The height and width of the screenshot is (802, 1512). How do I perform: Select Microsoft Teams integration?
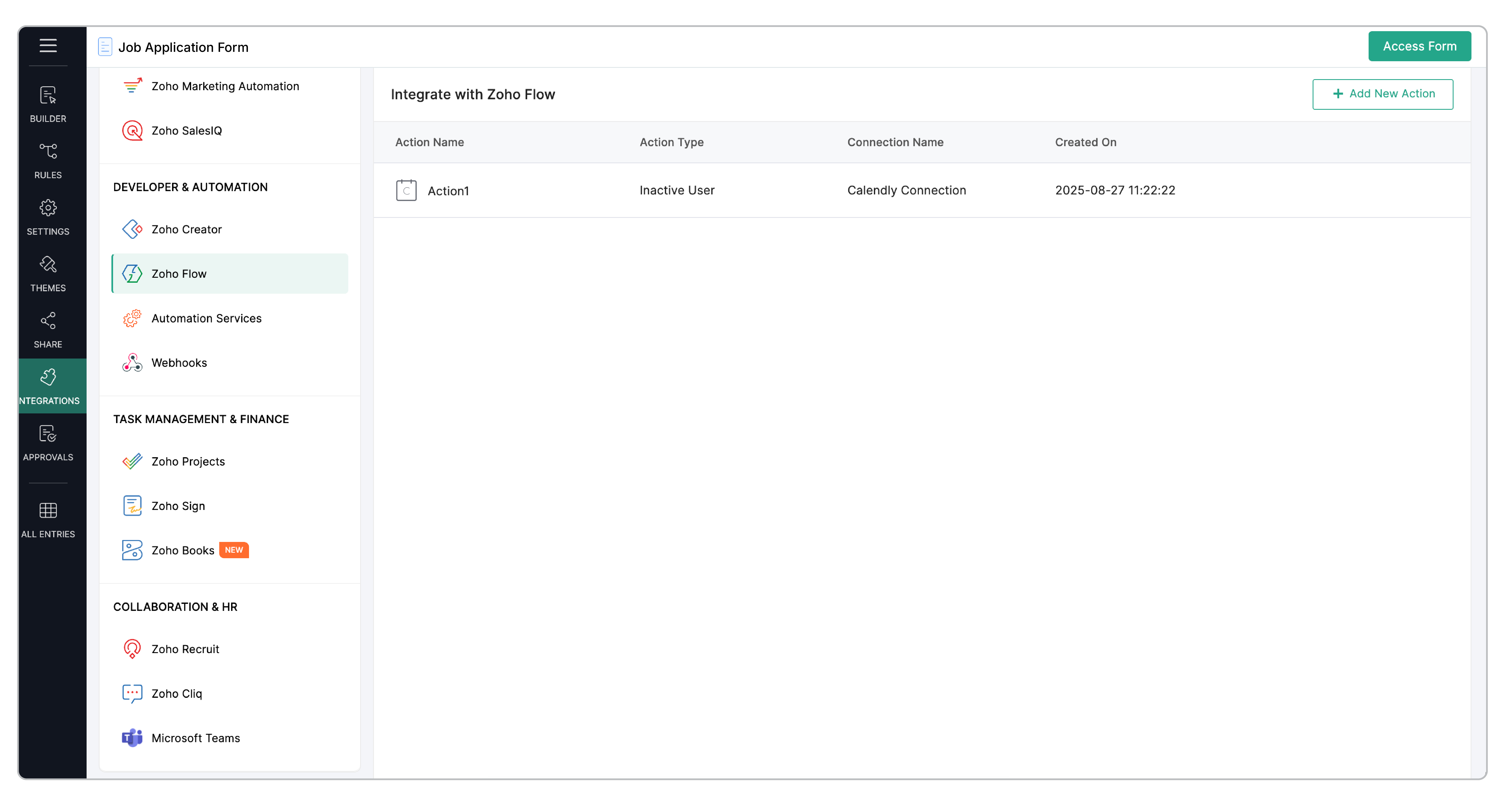pyautogui.click(x=196, y=737)
